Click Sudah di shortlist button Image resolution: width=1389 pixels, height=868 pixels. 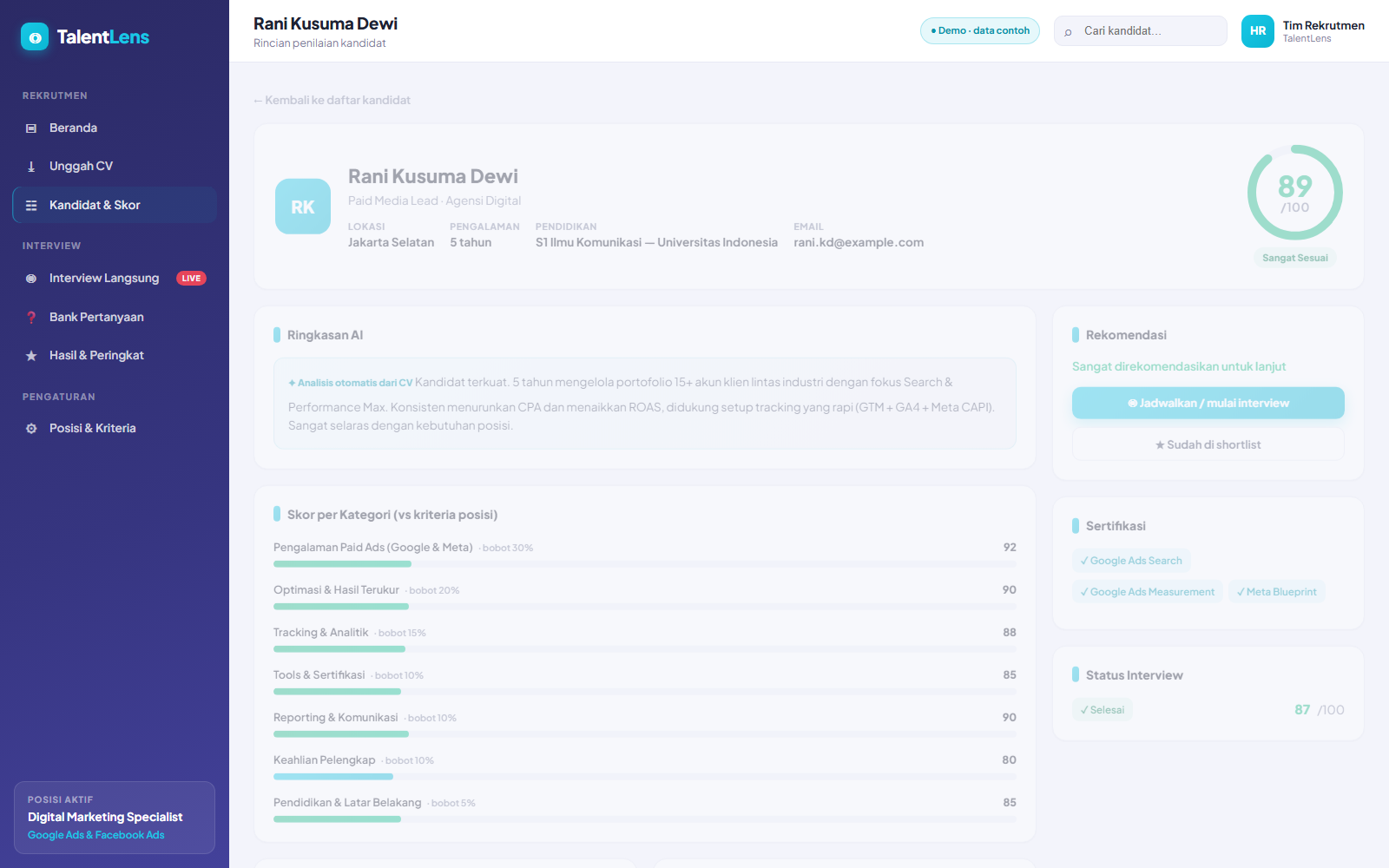pos(1208,444)
